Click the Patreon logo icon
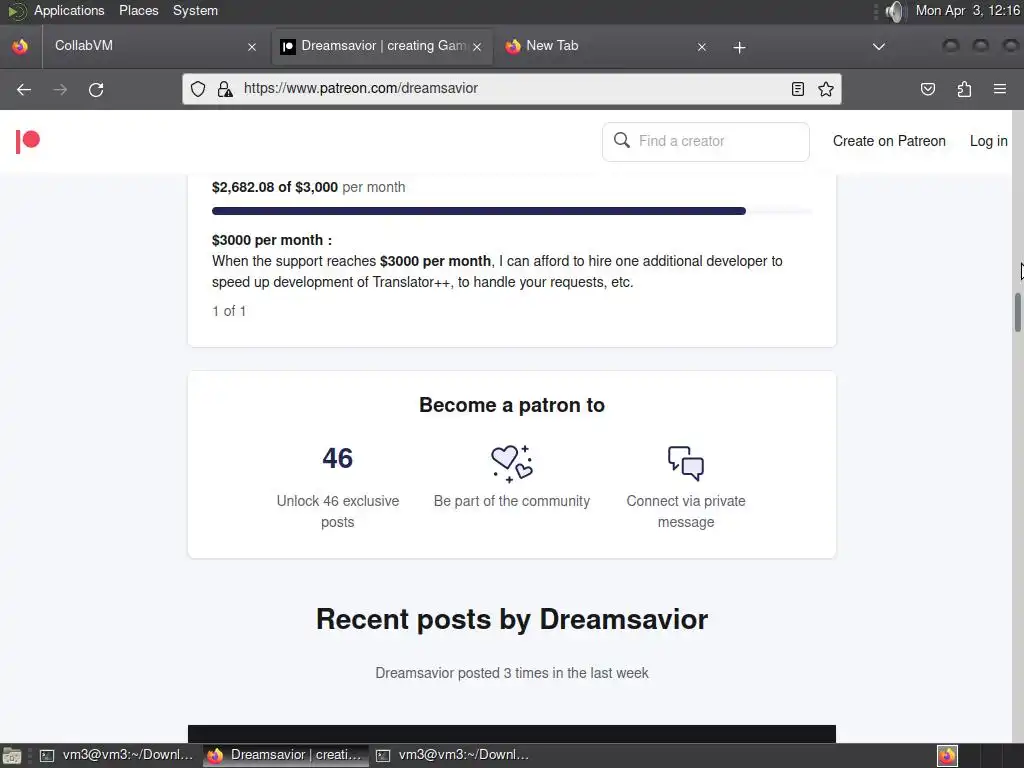Image resolution: width=1024 pixels, height=768 pixels. point(28,141)
